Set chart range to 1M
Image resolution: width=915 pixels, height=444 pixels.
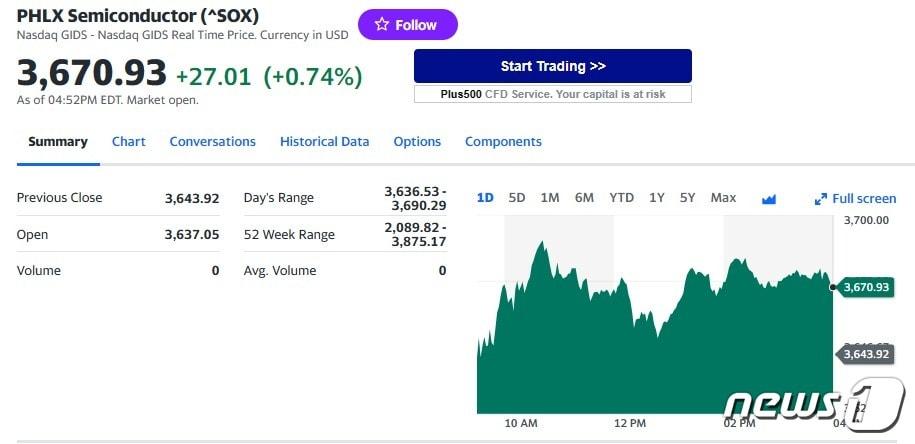(x=550, y=198)
